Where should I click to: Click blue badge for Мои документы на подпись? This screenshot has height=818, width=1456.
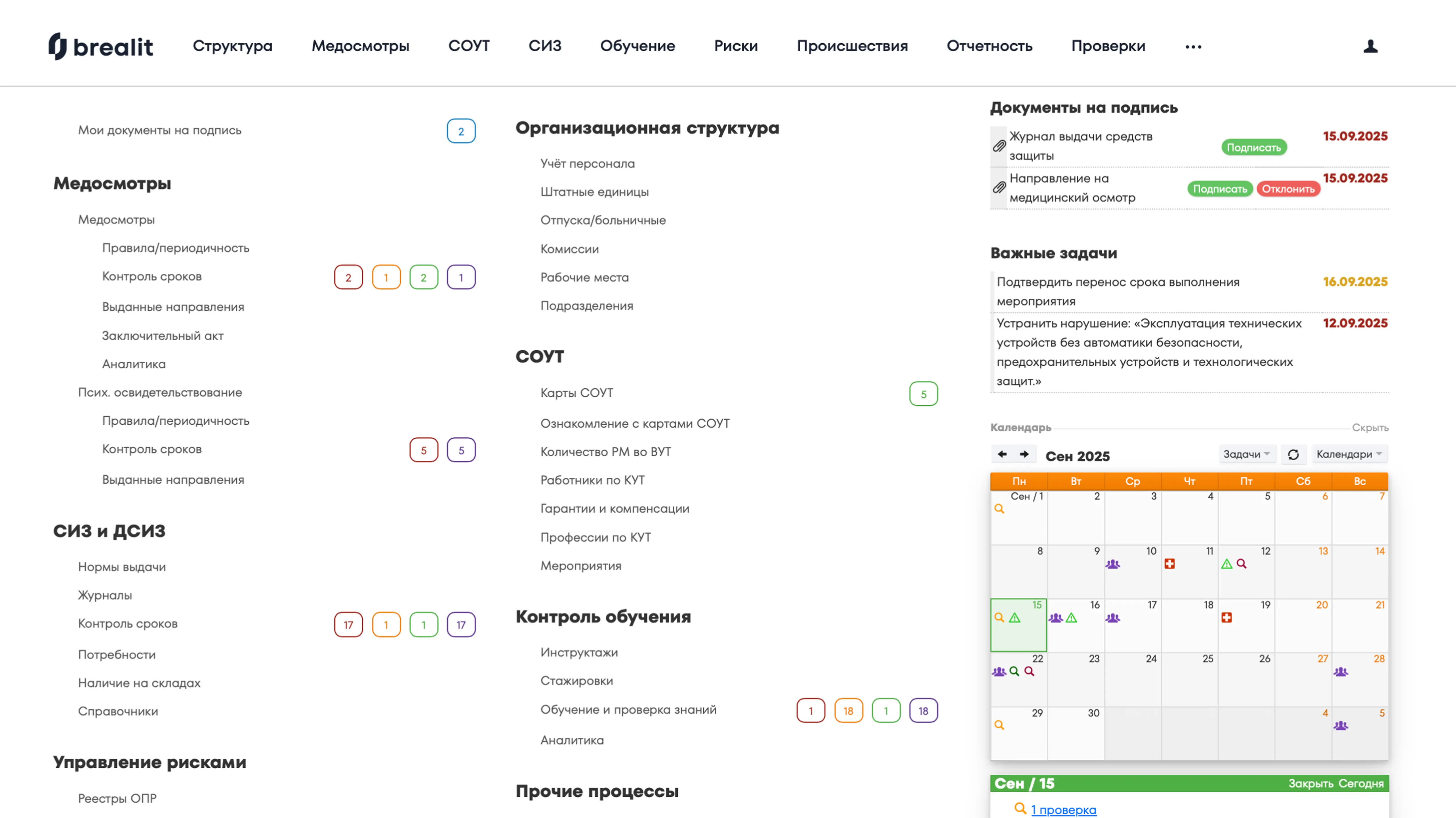pos(461,131)
